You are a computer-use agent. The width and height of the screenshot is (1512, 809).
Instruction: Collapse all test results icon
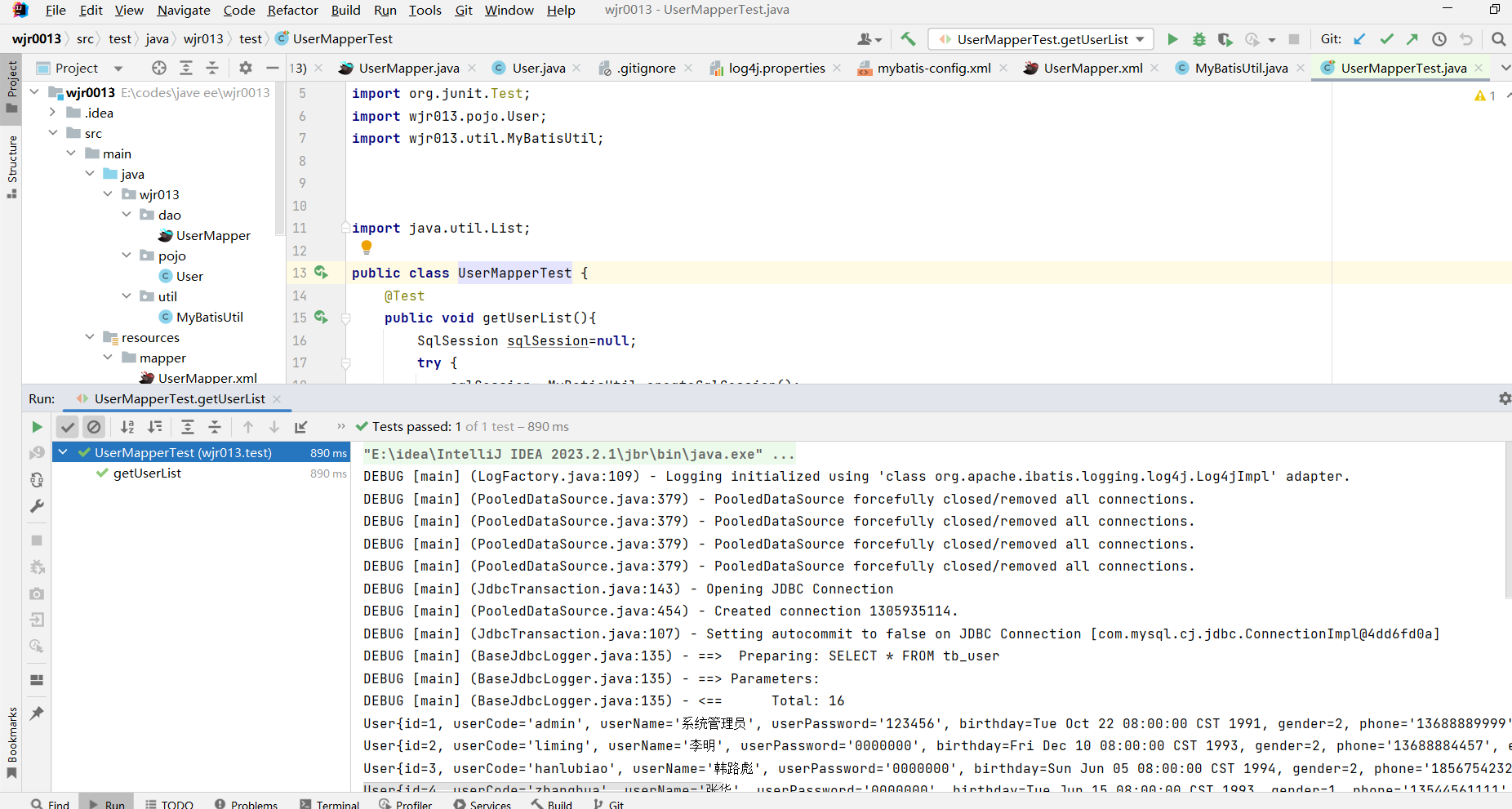(x=215, y=427)
